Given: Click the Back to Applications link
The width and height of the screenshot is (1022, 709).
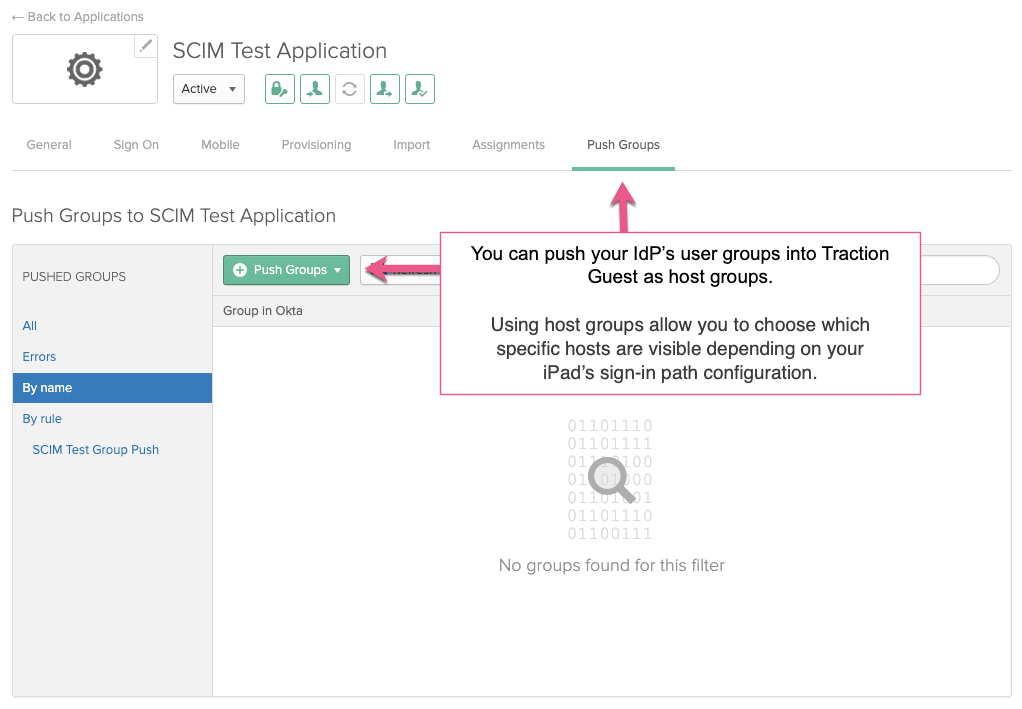Looking at the screenshot, I should [x=77, y=16].
